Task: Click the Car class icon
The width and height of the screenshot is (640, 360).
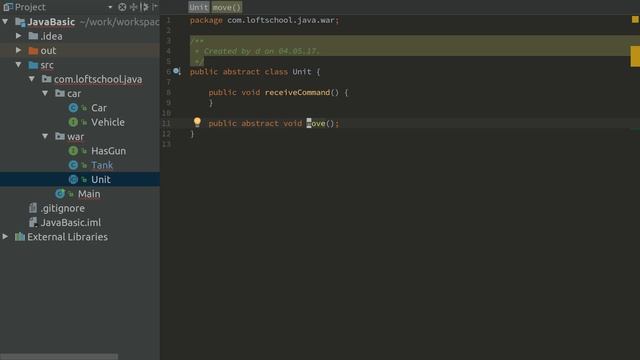Action: click(73, 108)
